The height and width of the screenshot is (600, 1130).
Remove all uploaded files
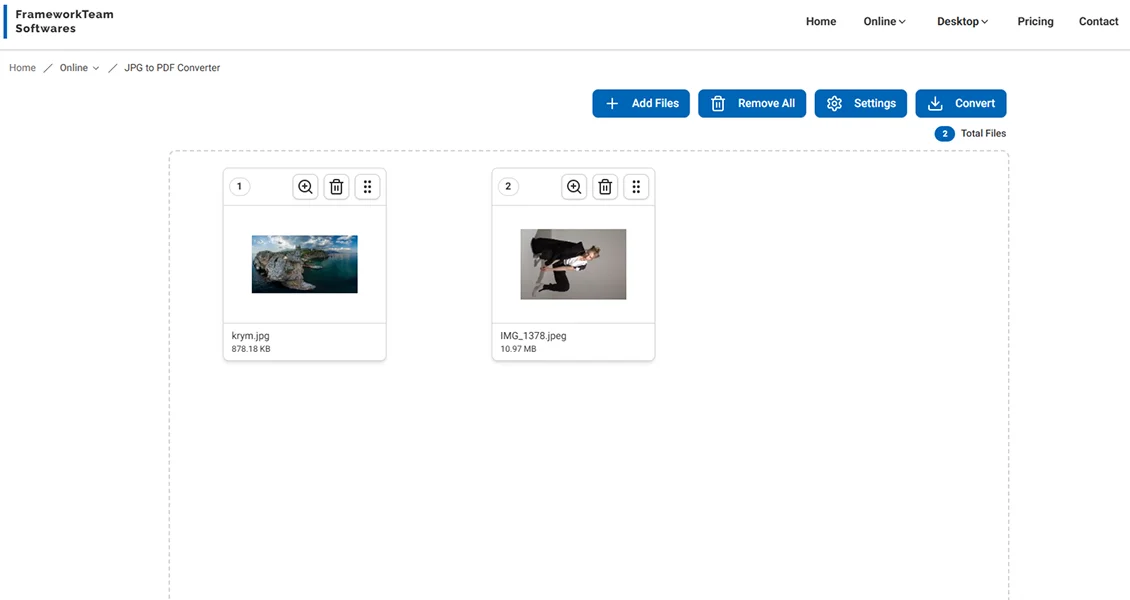coord(752,103)
